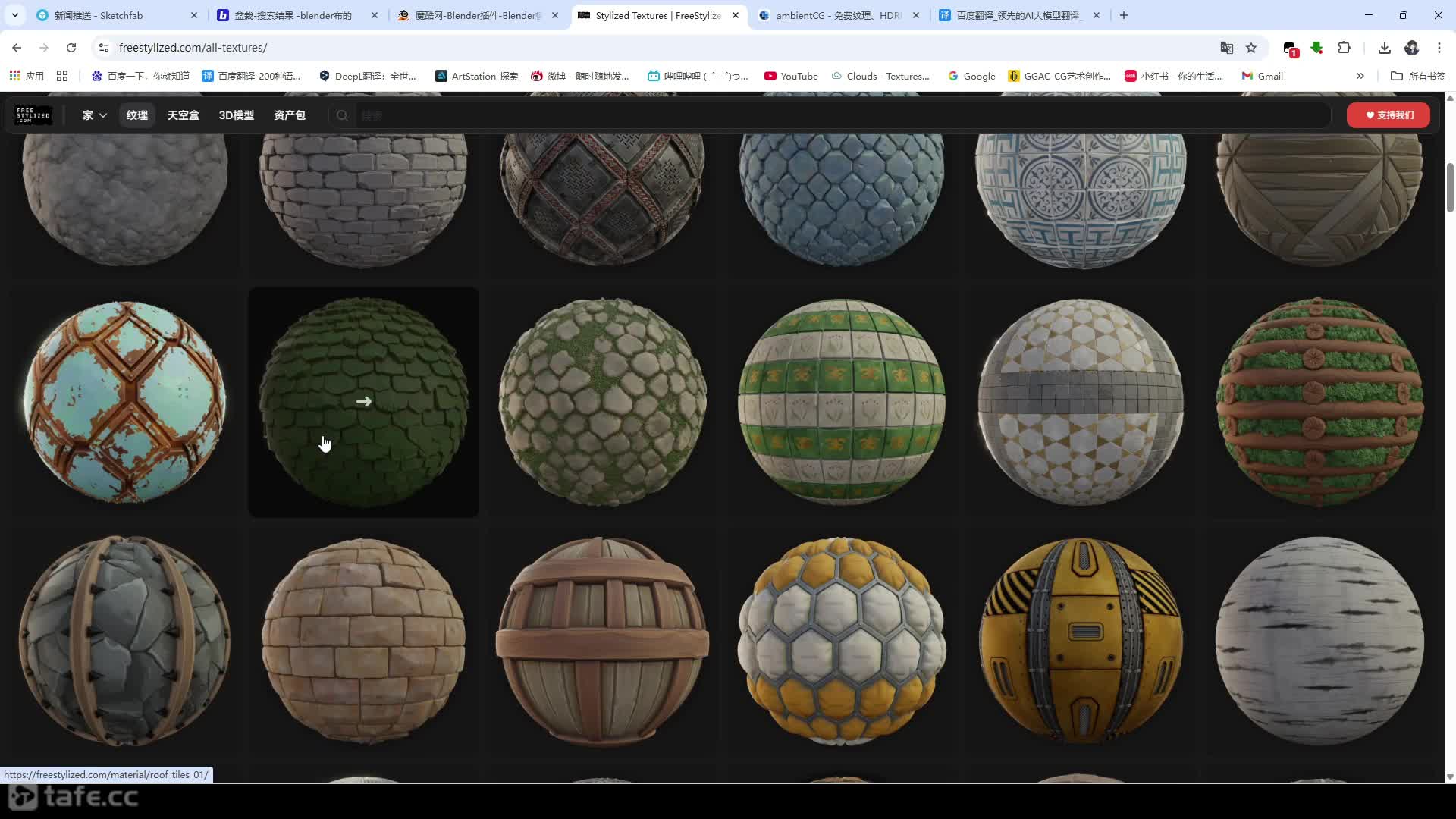
Task: Expand the hidden bookmarks overflow chevron
Action: pyautogui.click(x=1360, y=76)
